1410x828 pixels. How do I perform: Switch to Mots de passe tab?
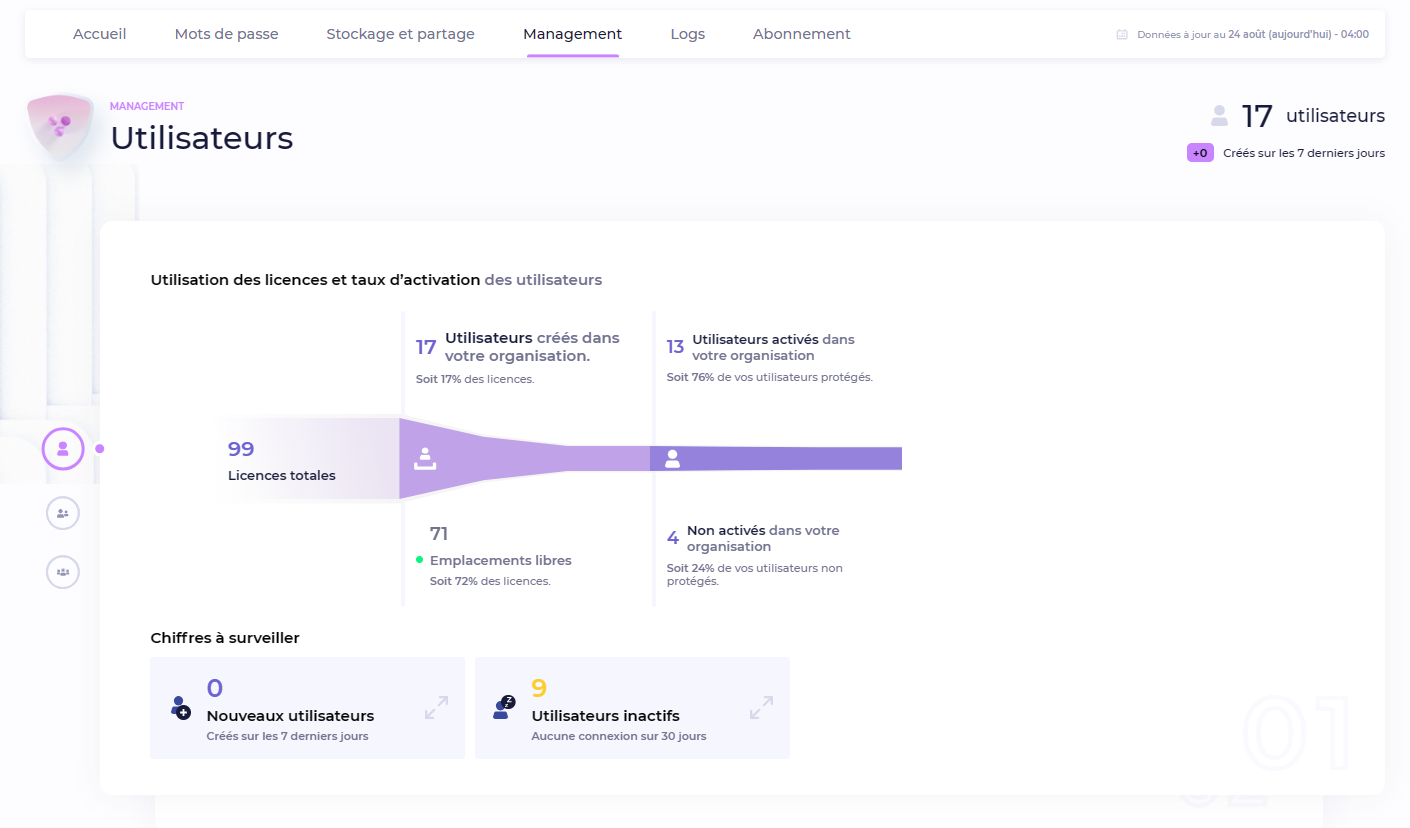click(226, 34)
